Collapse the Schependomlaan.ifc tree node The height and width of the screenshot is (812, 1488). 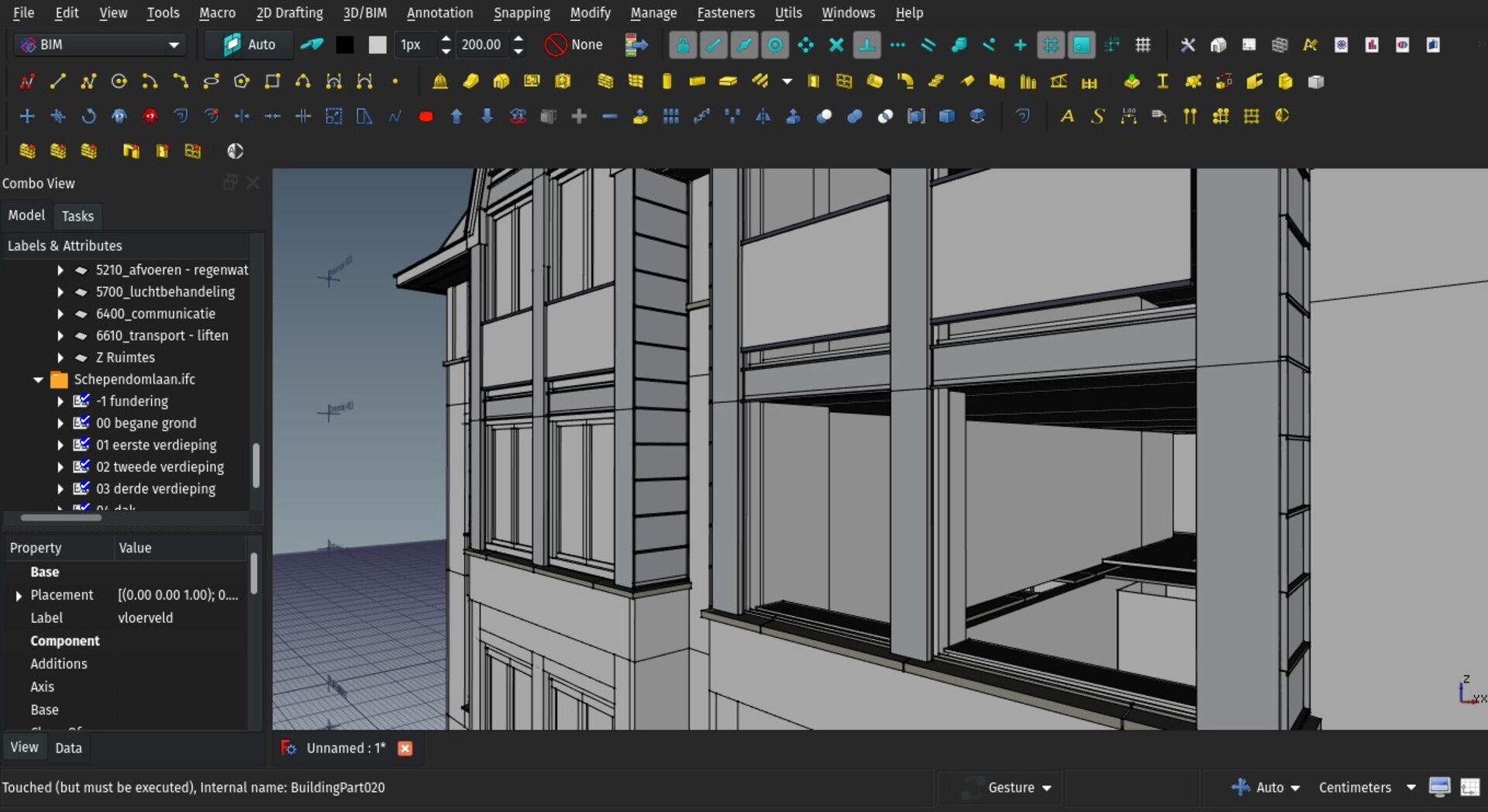(x=38, y=380)
